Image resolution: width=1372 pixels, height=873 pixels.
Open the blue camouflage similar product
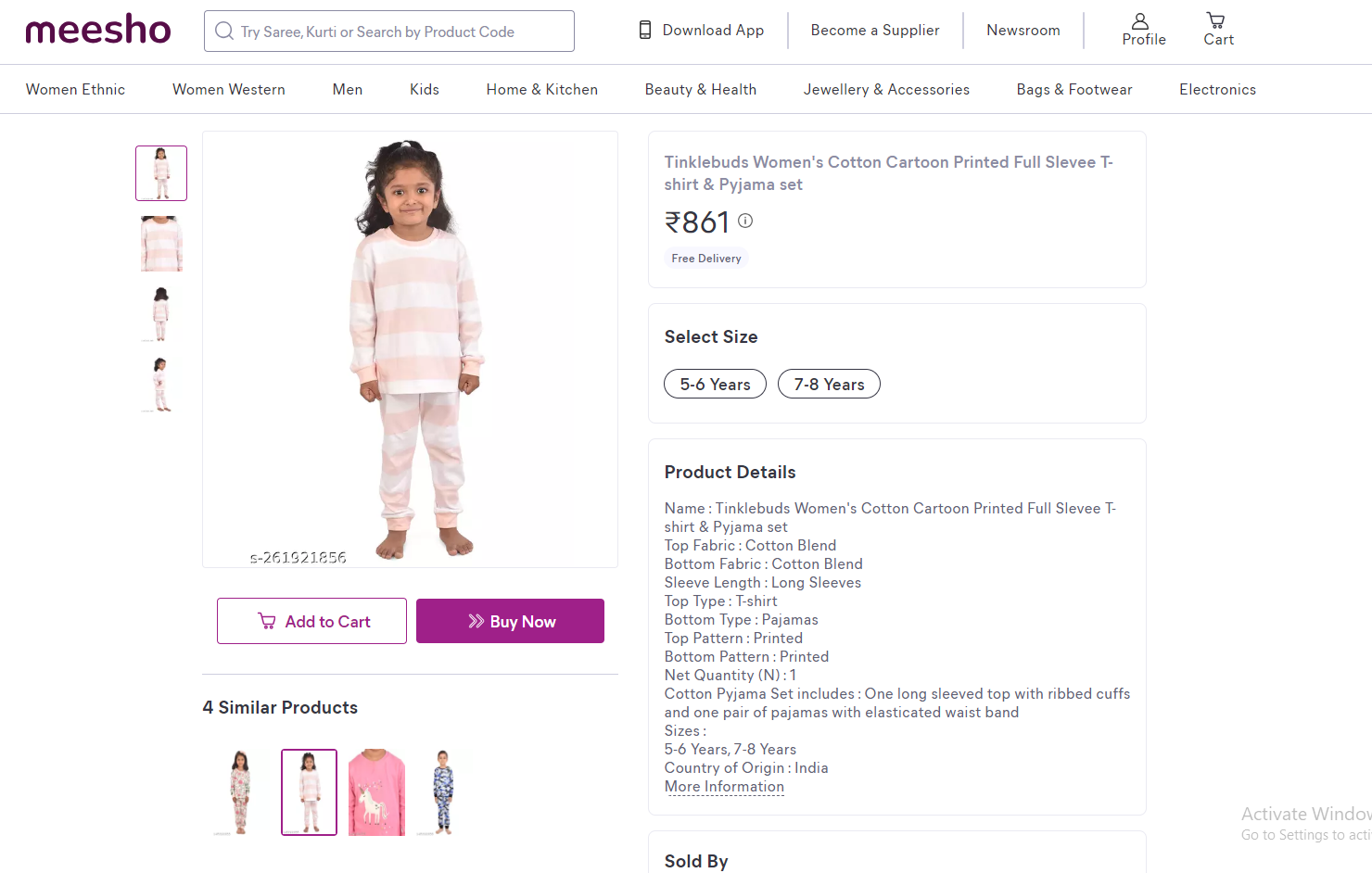pyautogui.click(x=443, y=792)
